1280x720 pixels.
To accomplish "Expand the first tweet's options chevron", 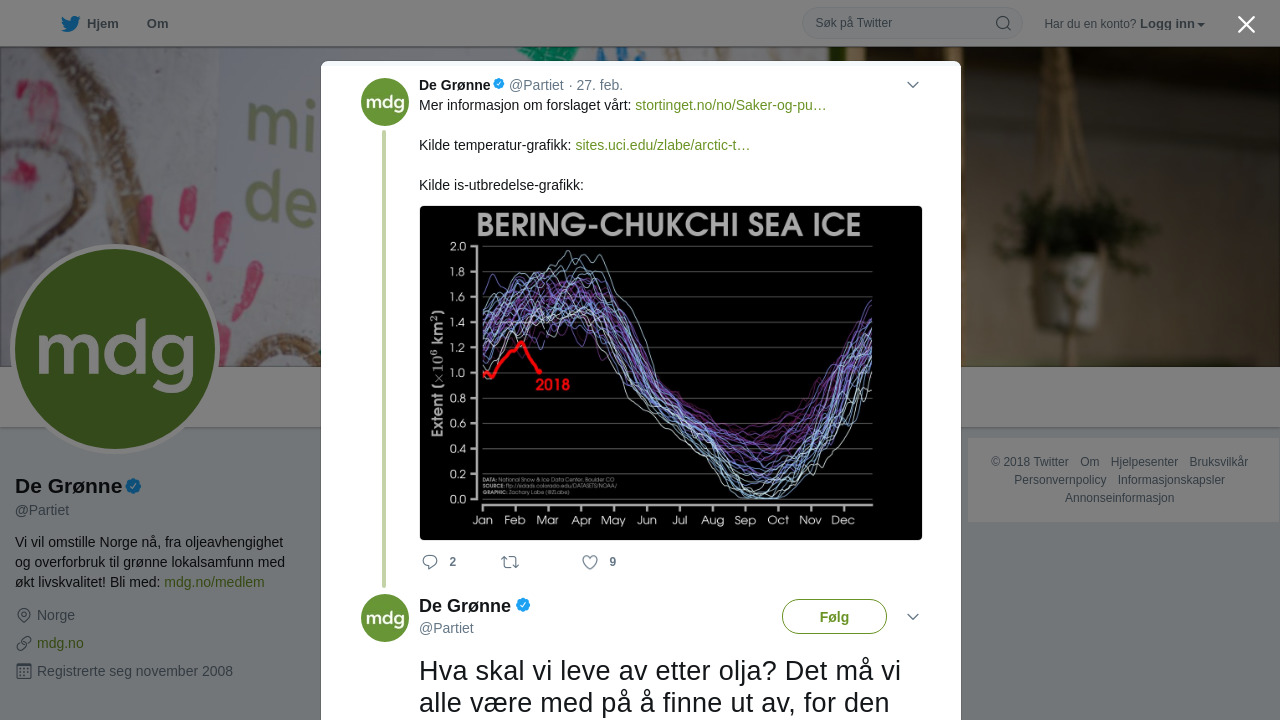I will pos(913,85).
